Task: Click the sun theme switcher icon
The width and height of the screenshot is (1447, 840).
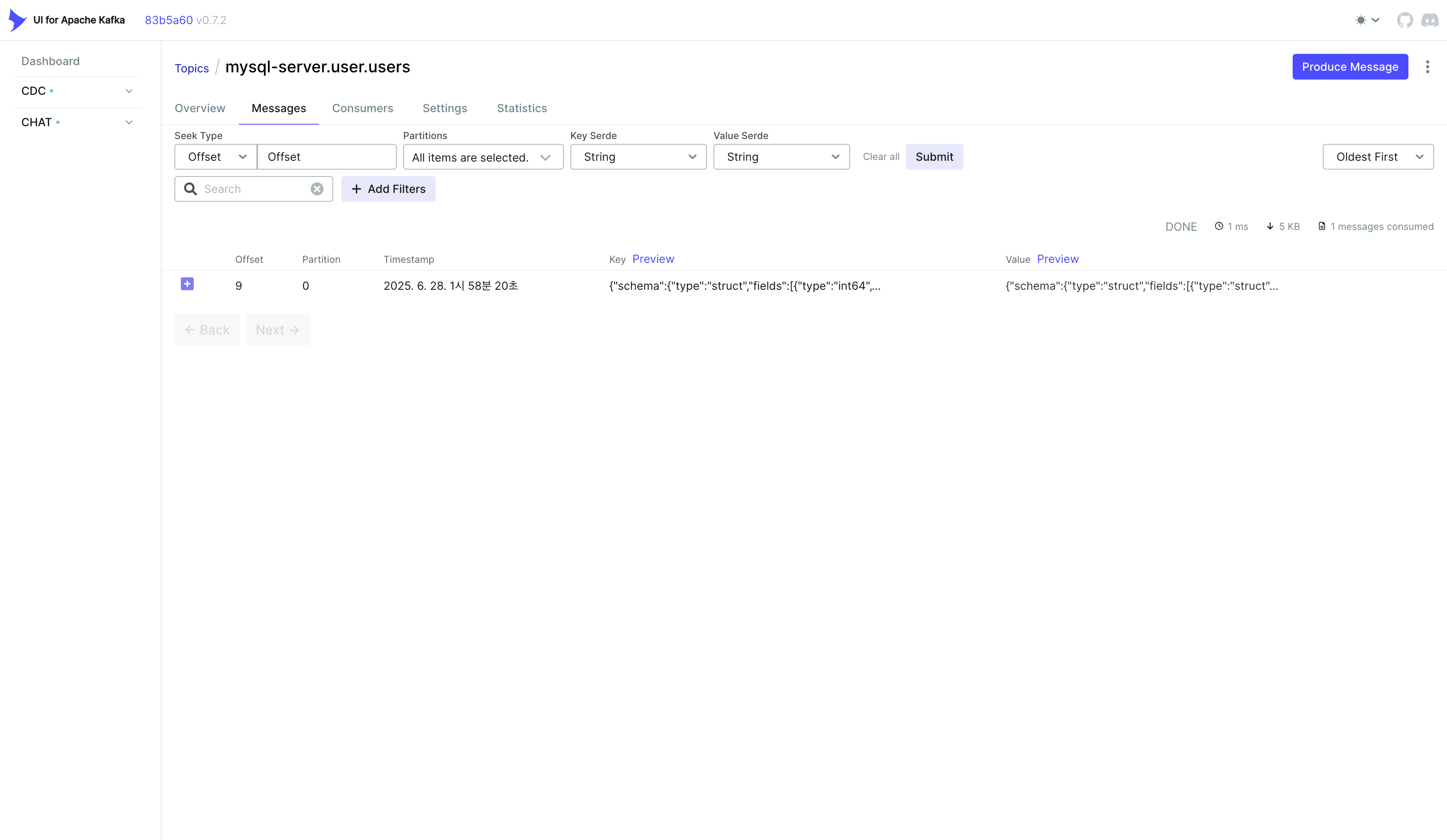Action: [x=1361, y=20]
